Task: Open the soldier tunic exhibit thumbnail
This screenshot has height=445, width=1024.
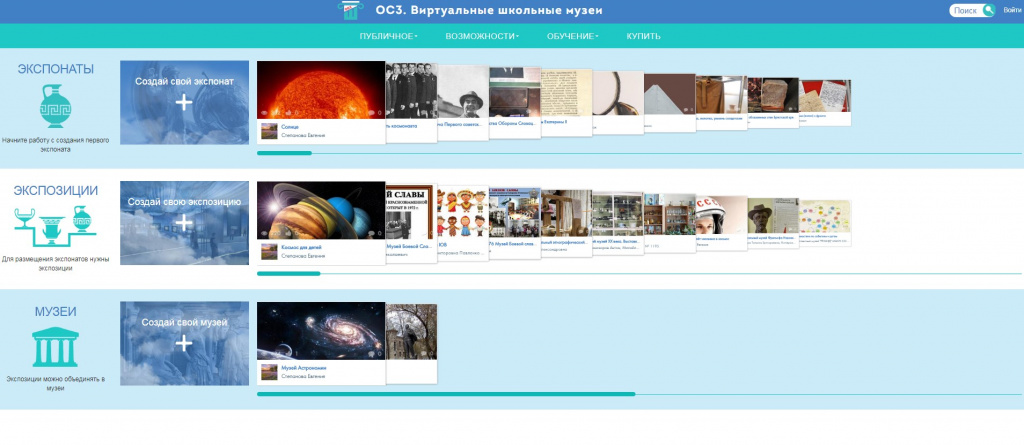Action: [x=721, y=95]
